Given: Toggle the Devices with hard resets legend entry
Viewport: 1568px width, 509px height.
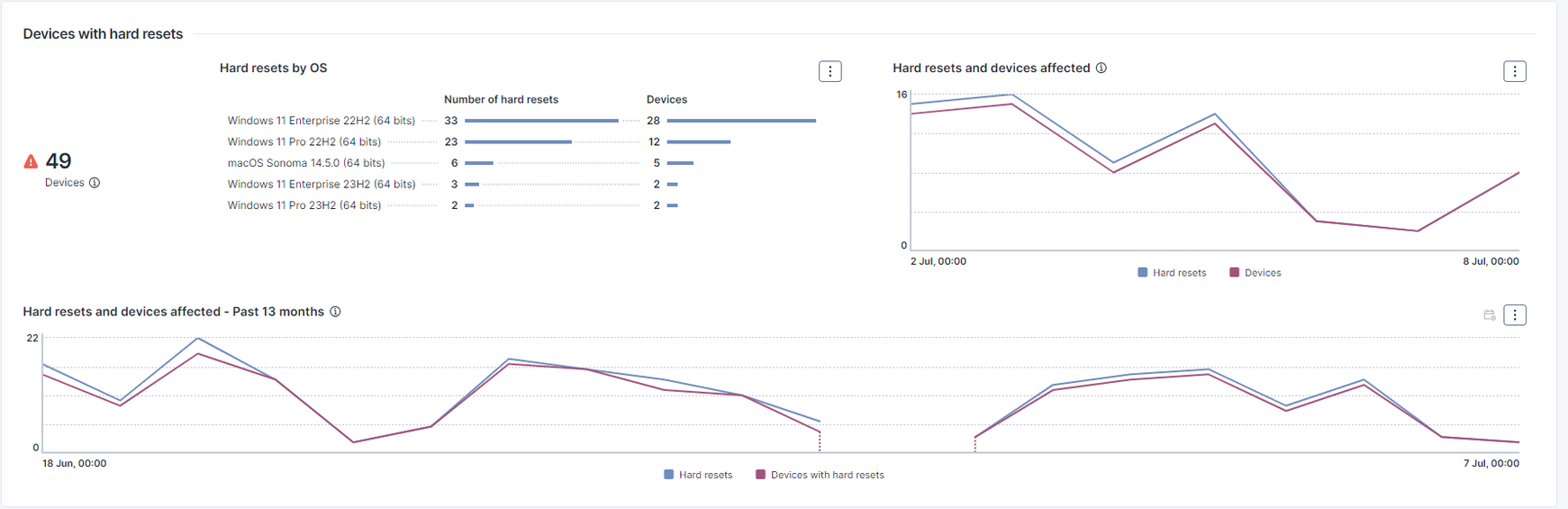Looking at the screenshot, I should (x=820, y=475).
